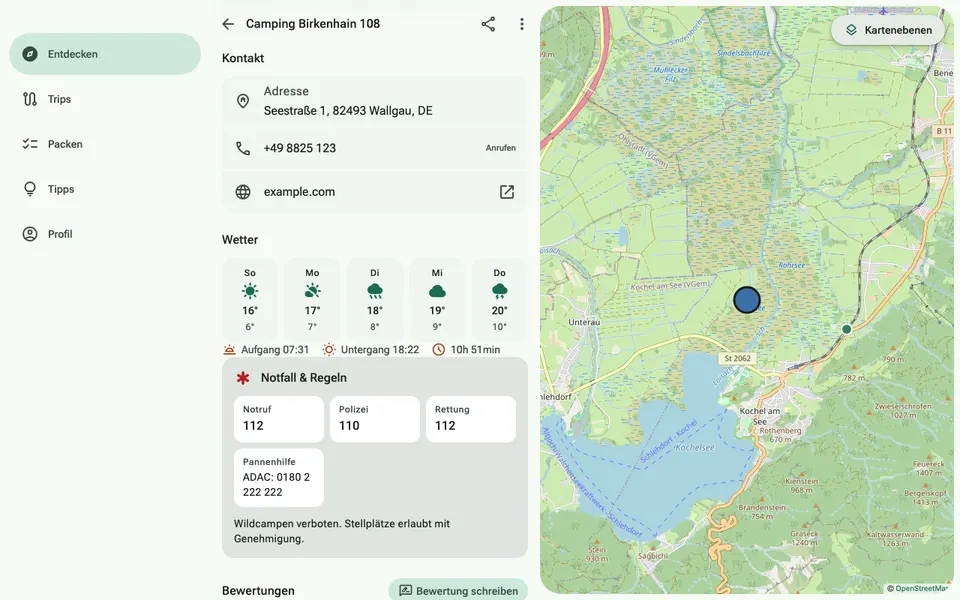Click the Kochel am See town label
Viewport: 960px width, 600px height.
[x=760, y=416]
